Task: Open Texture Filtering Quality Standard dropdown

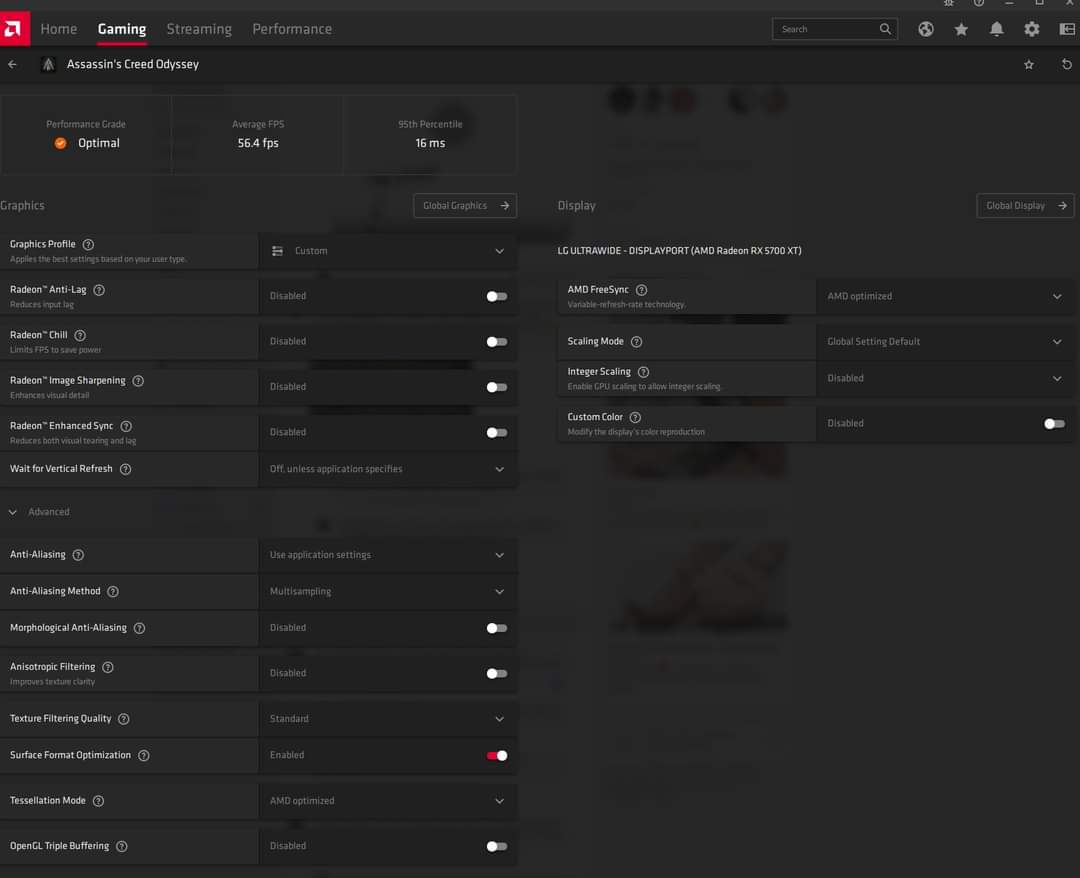Action: [x=388, y=719]
